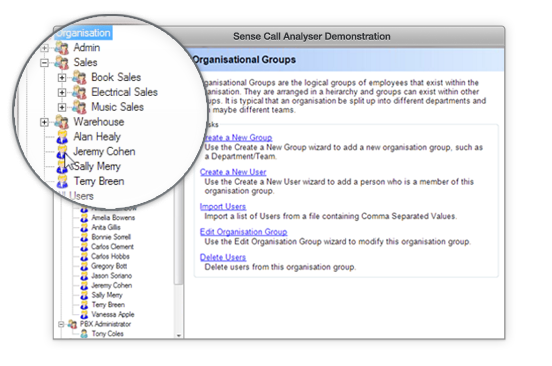Click the Carlos Clement user icon
The width and height of the screenshot is (552, 366).
(x=84, y=247)
